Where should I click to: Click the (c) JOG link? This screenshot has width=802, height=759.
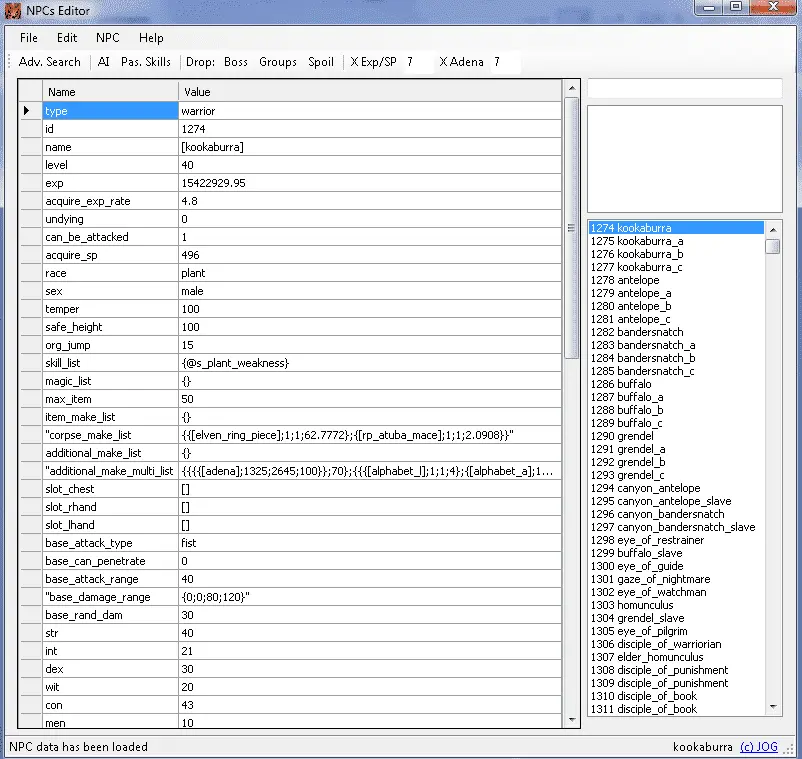[759, 746]
